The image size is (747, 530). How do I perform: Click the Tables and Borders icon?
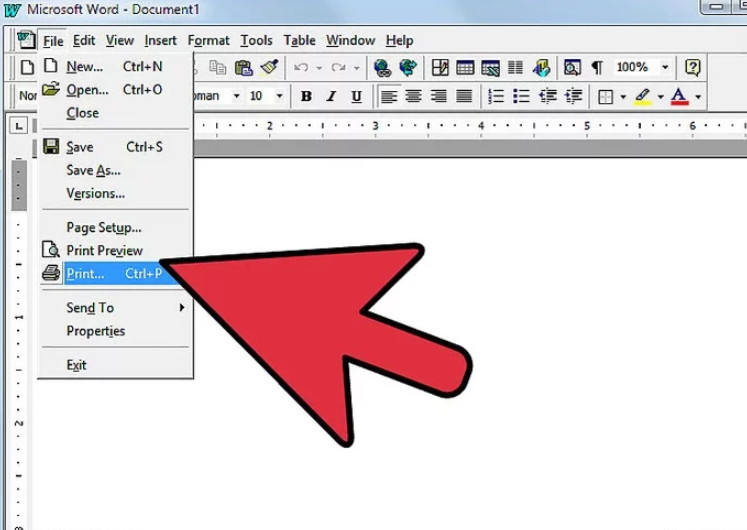coord(440,68)
